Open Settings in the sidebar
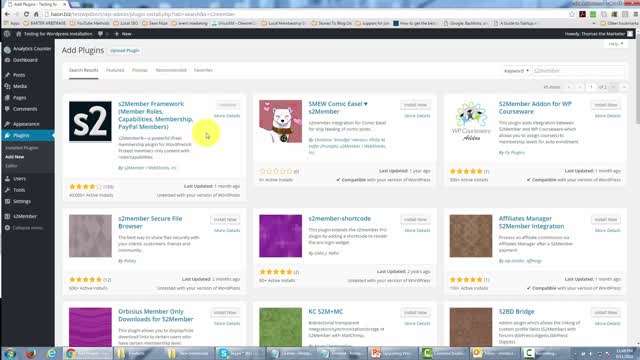The width and height of the screenshot is (640, 360). pyautogui.click(x=22, y=202)
